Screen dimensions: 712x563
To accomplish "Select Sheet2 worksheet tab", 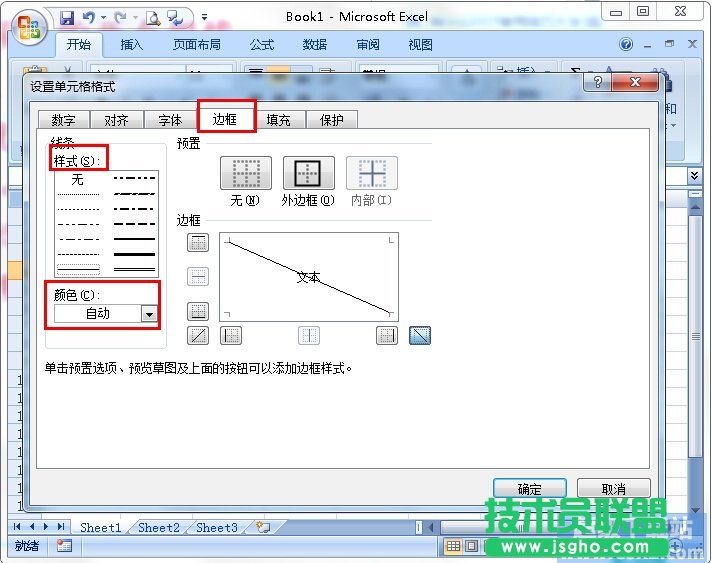I will 159,528.
